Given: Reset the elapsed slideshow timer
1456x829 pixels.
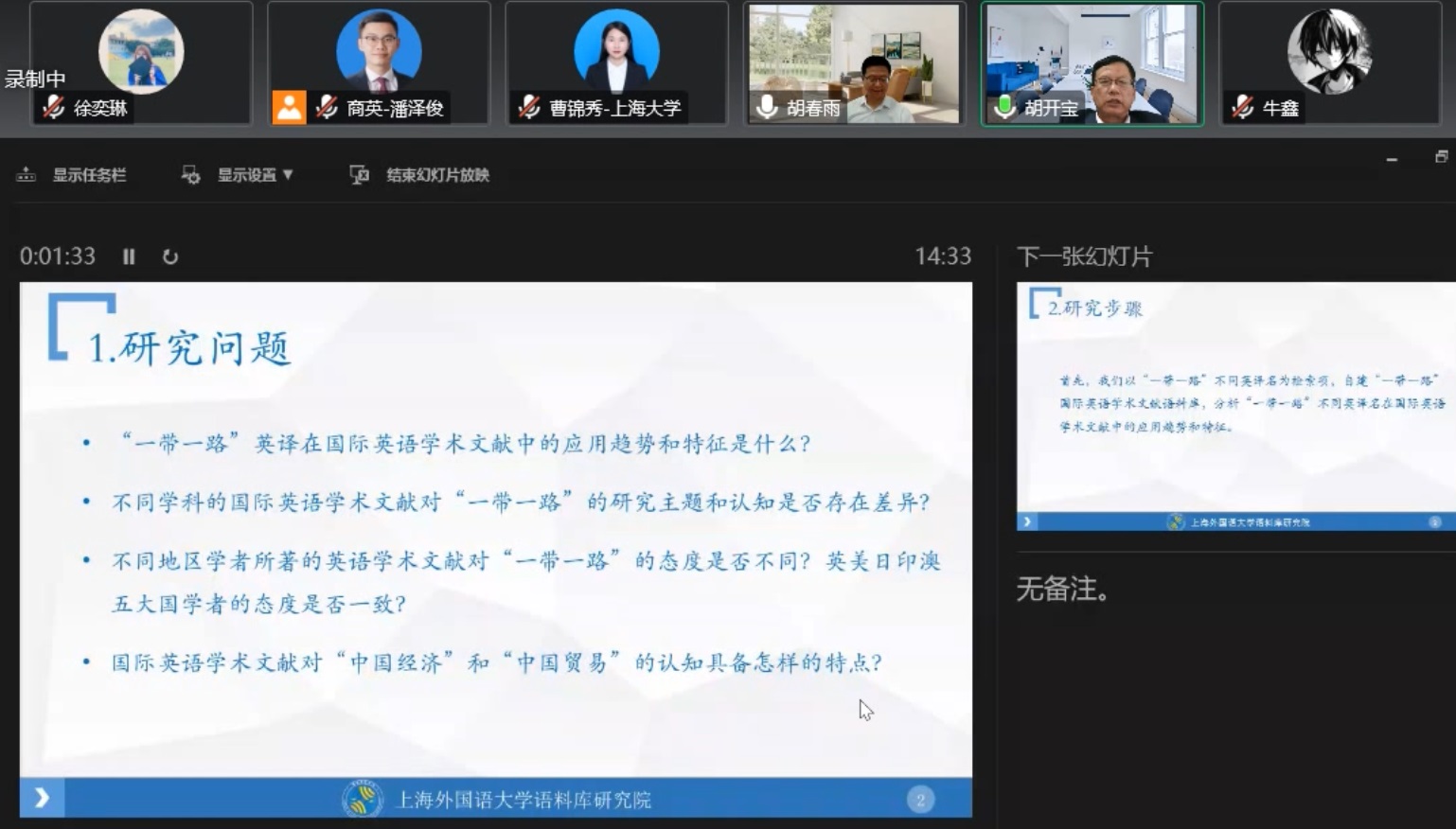Looking at the screenshot, I should [170, 256].
